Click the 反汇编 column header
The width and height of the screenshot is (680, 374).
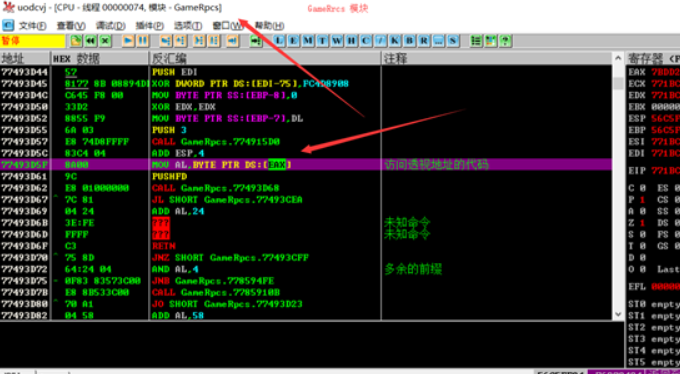click(x=265, y=58)
